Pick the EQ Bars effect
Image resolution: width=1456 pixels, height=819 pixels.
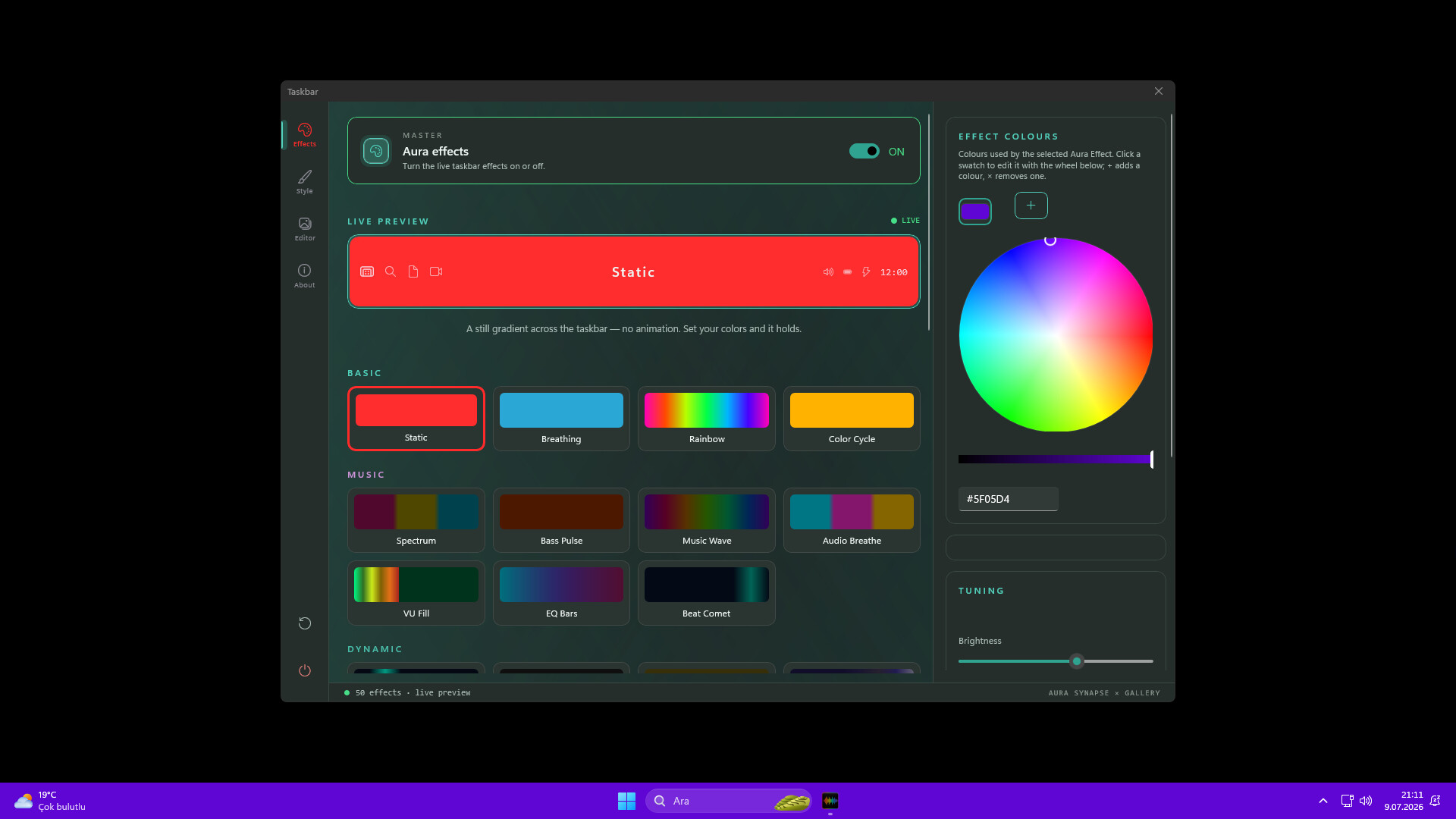pyautogui.click(x=561, y=593)
